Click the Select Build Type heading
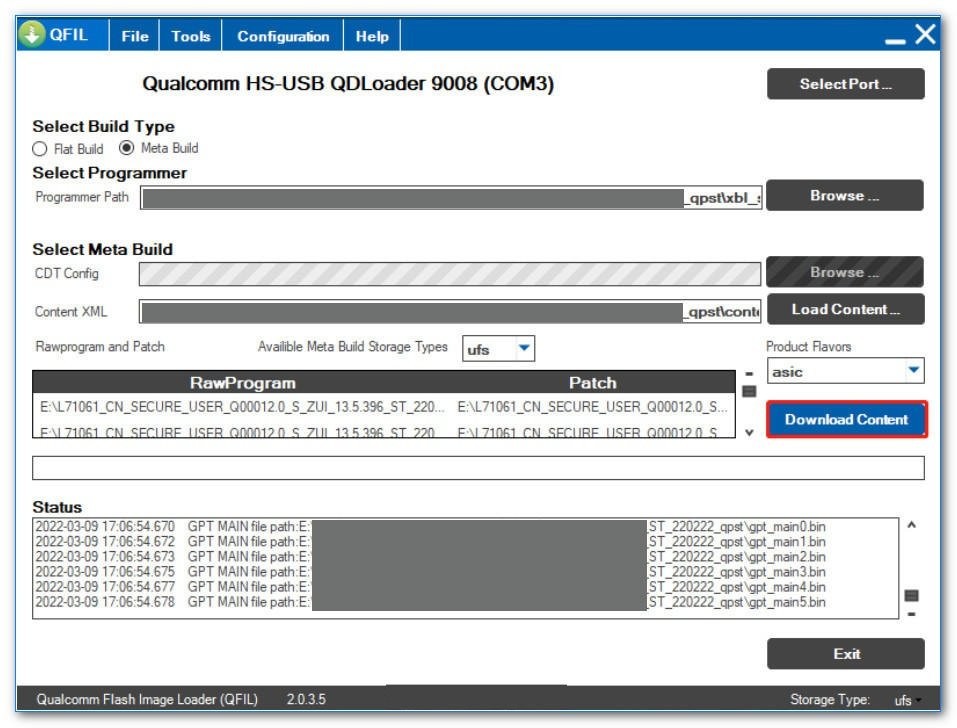957x728 pixels. point(103,126)
